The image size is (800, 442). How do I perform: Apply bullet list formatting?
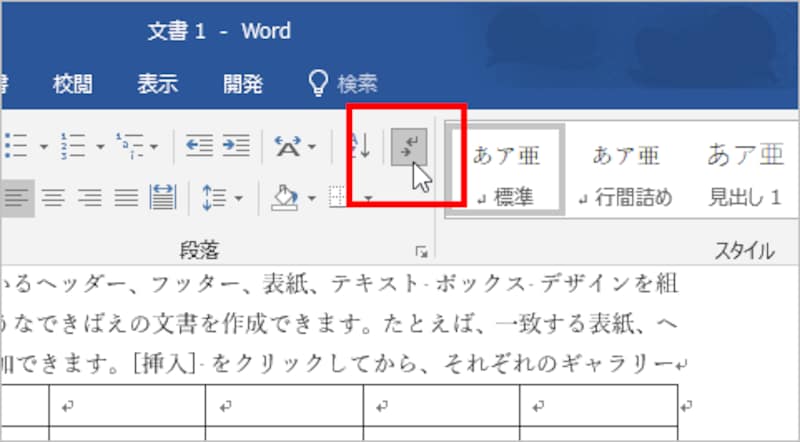(17, 147)
